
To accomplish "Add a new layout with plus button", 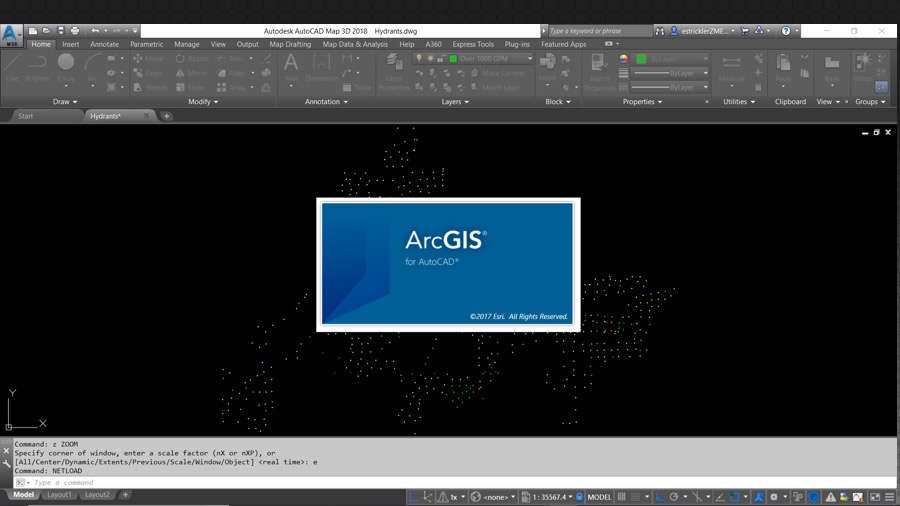I will [x=125, y=495].
